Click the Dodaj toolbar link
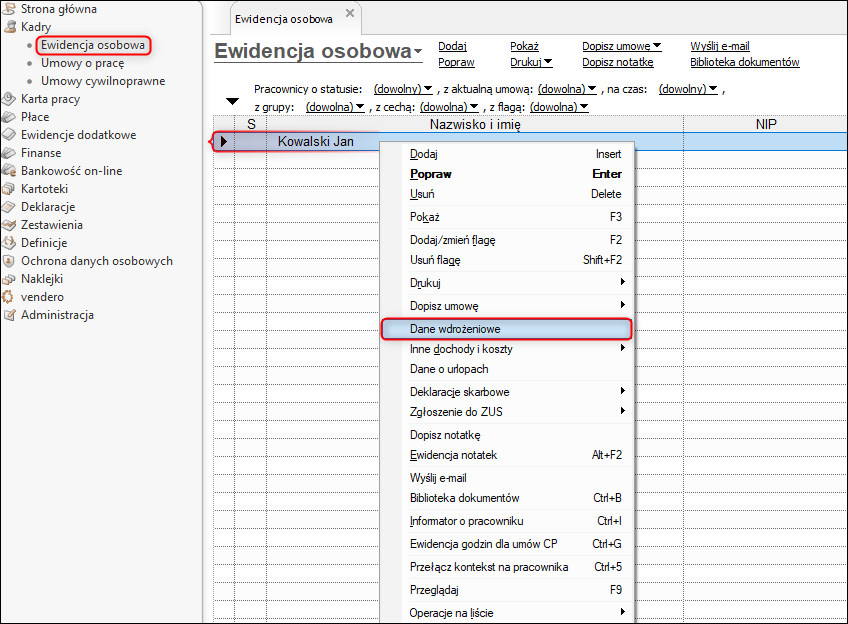848x624 pixels. 452,46
